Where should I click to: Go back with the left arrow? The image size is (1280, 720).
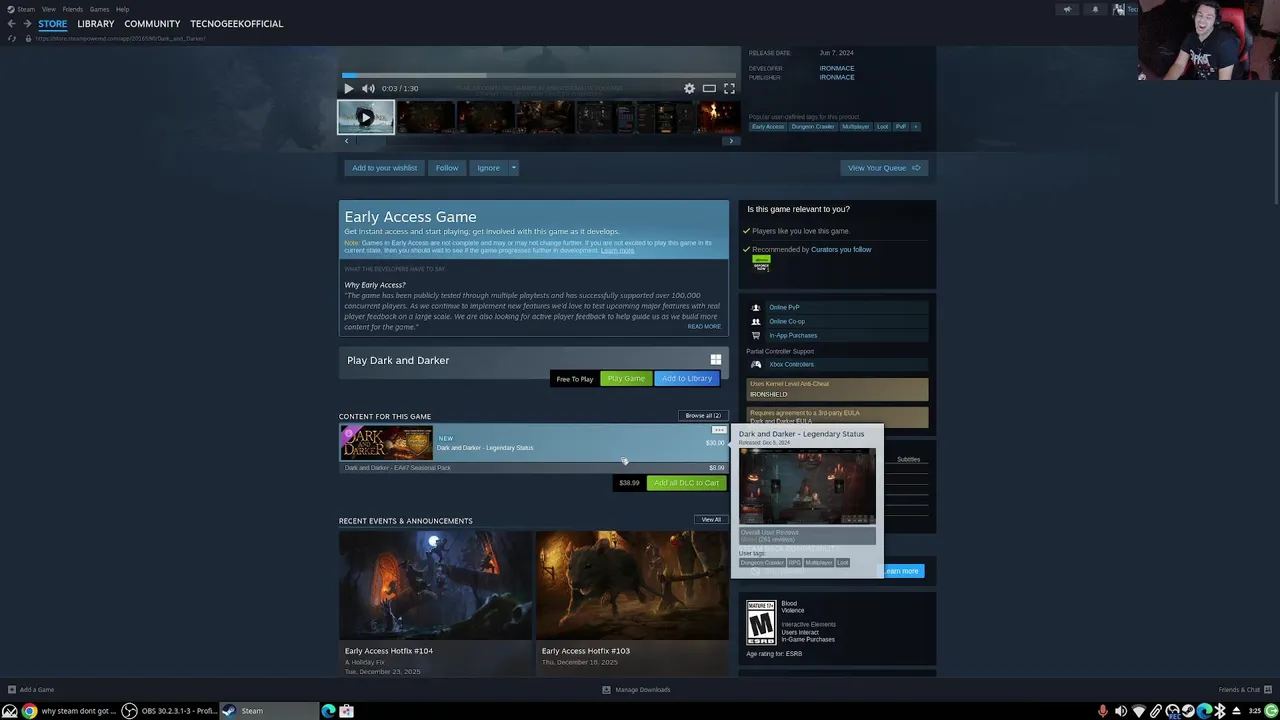[x=11, y=24]
